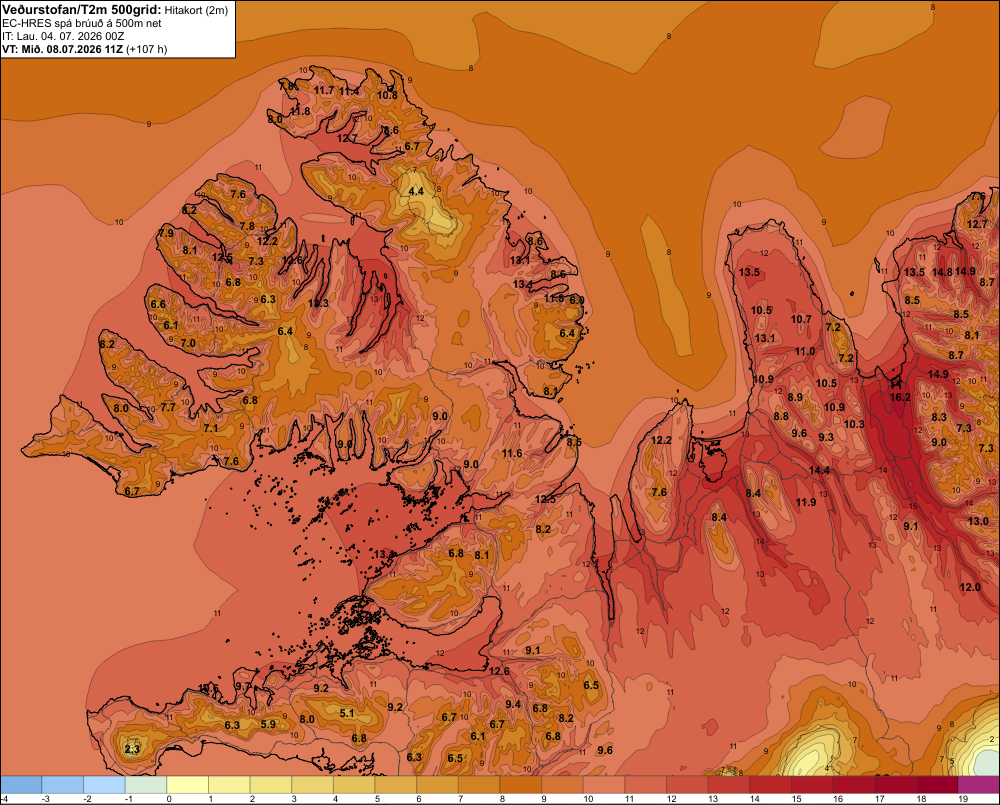The width and height of the screenshot is (1000, 805).
Task: Click the 9.3 temperature value on map
Action: pos(825,437)
